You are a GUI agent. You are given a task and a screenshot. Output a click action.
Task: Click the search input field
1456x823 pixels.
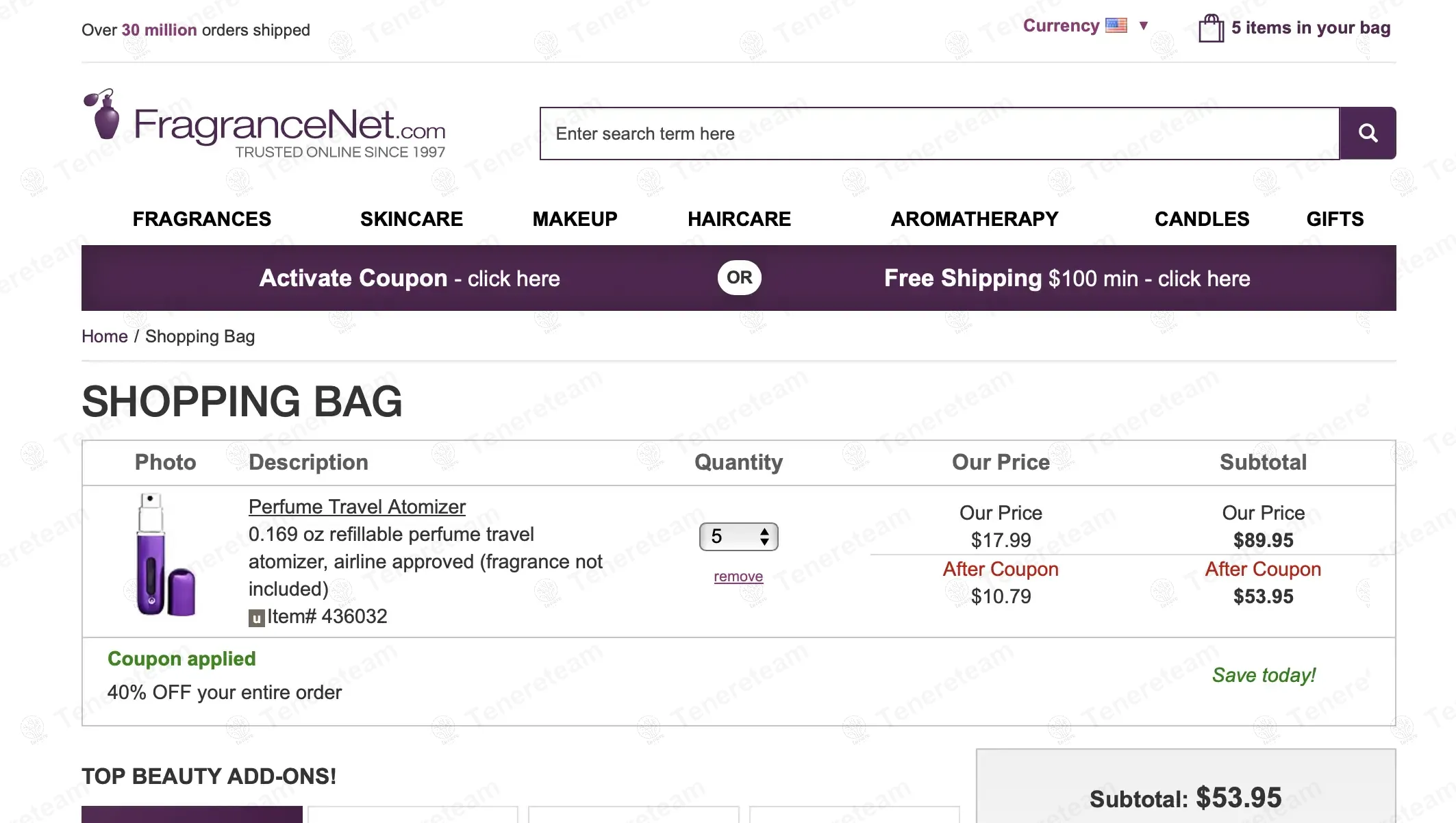pos(890,133)
